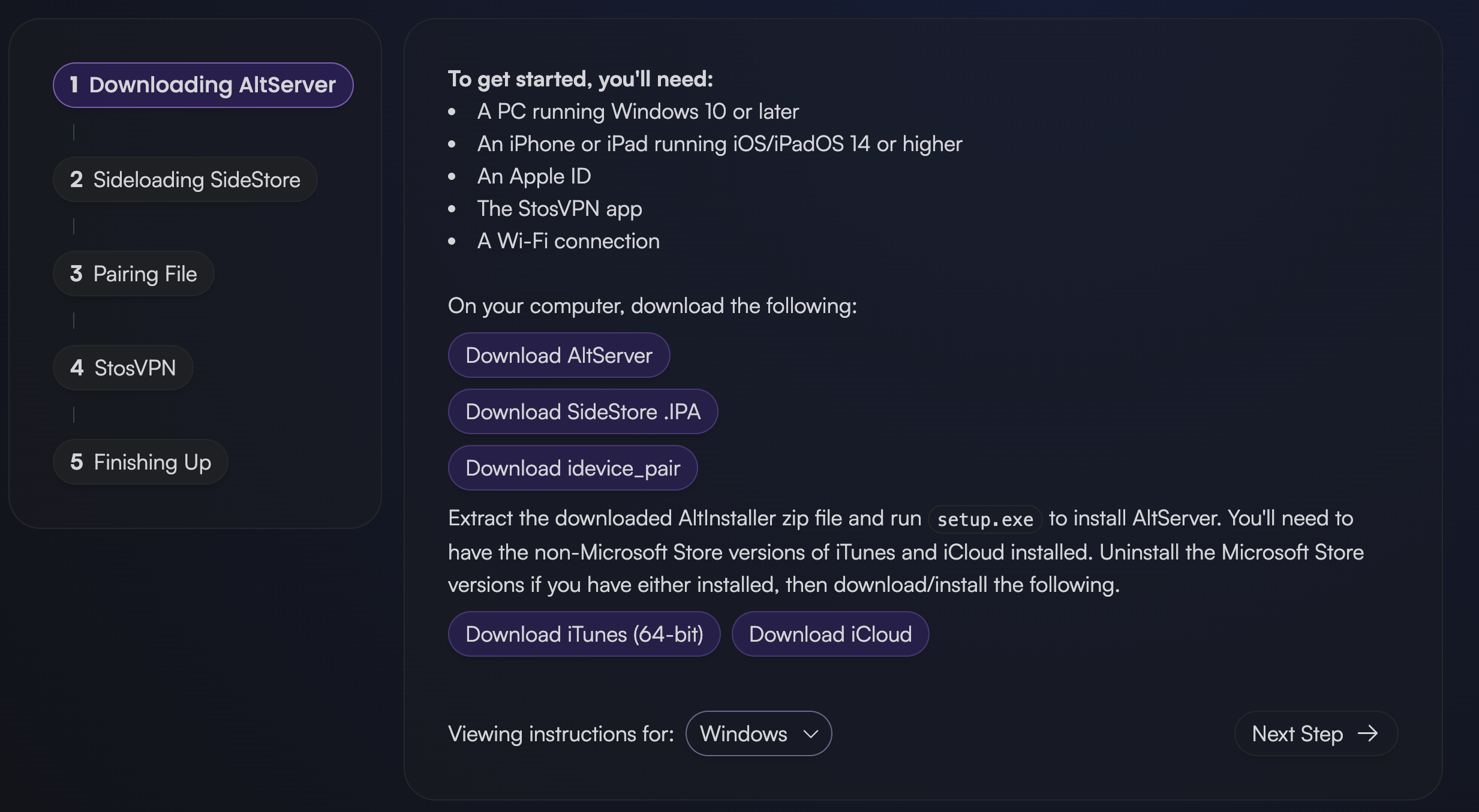Viewport: 1479px width, 812px height.
Task: Select step 1 Downloading AltServer
Action: (203, 85)
